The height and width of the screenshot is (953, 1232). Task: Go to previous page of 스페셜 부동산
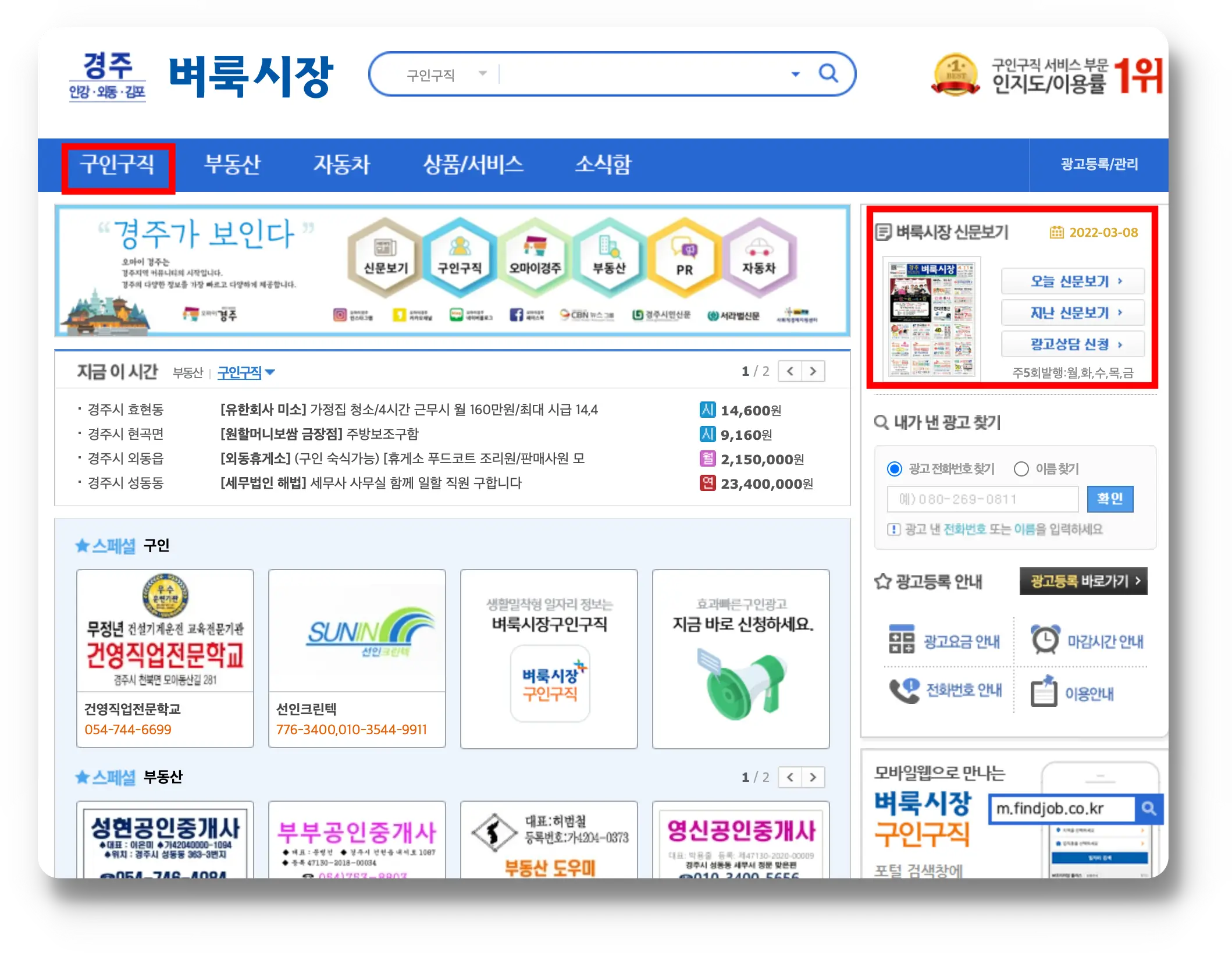[x=790, y=777]
